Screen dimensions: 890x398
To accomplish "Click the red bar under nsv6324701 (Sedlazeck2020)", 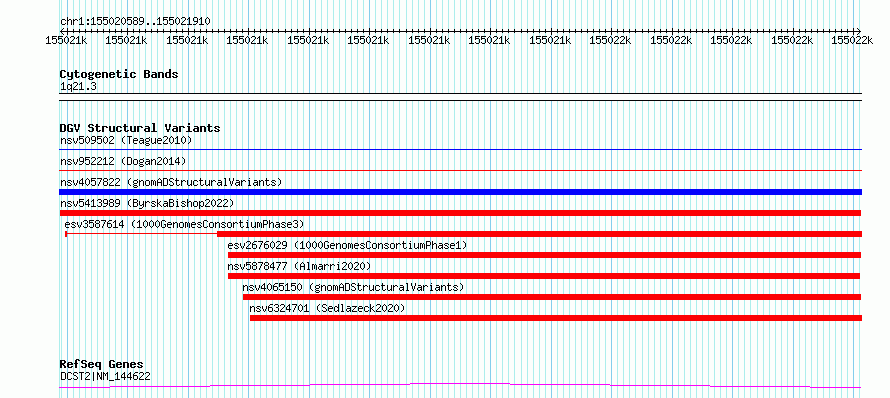I will [556, 318].
